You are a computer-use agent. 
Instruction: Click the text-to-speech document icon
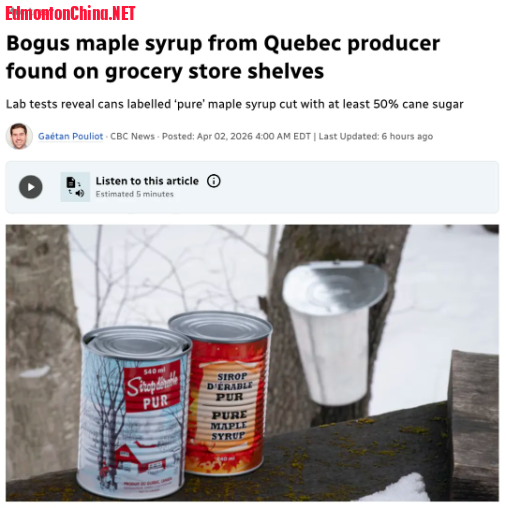point(75,187)
